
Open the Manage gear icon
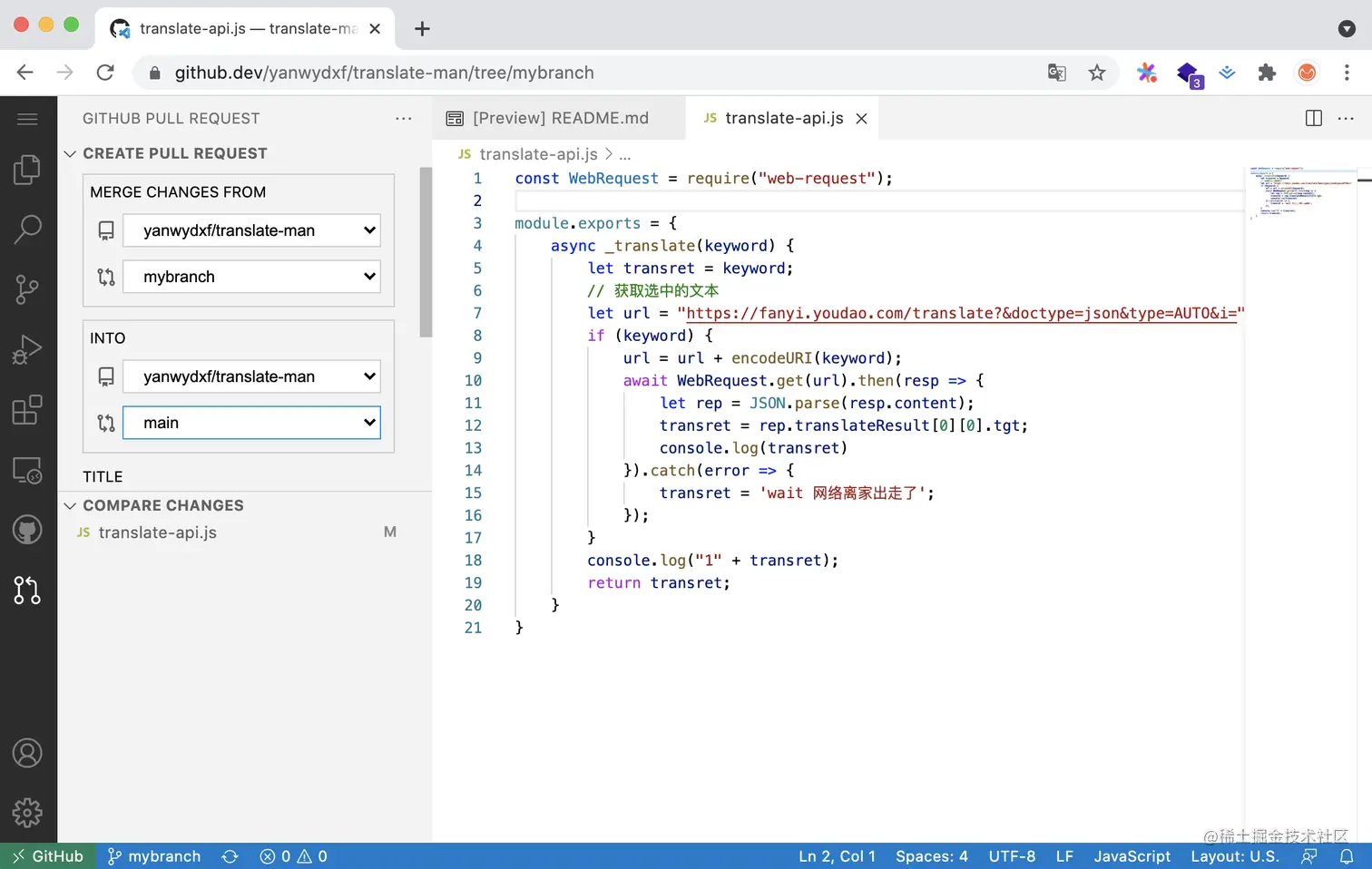click(x=27, y=813)
